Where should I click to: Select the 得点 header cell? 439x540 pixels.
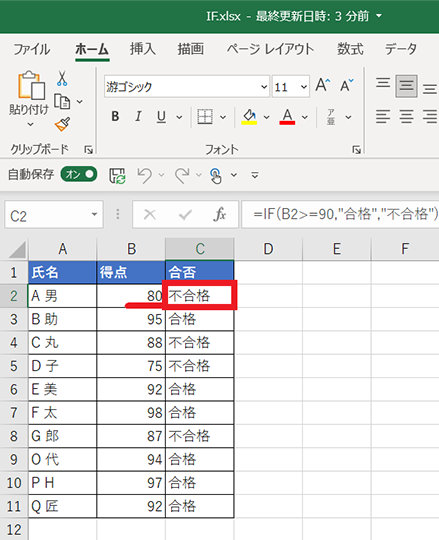131,272
